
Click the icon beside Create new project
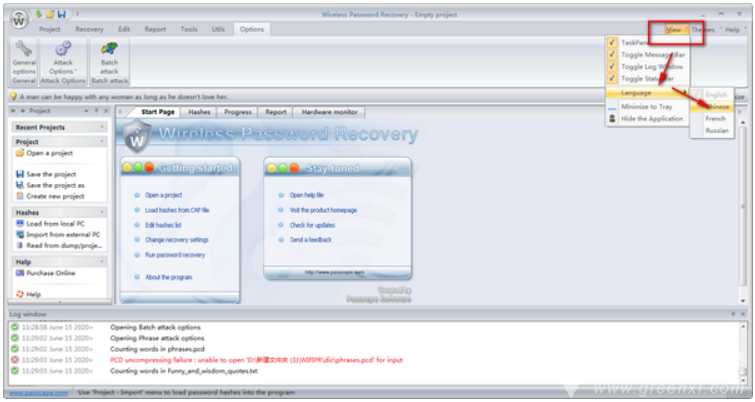tap(20, 196)
